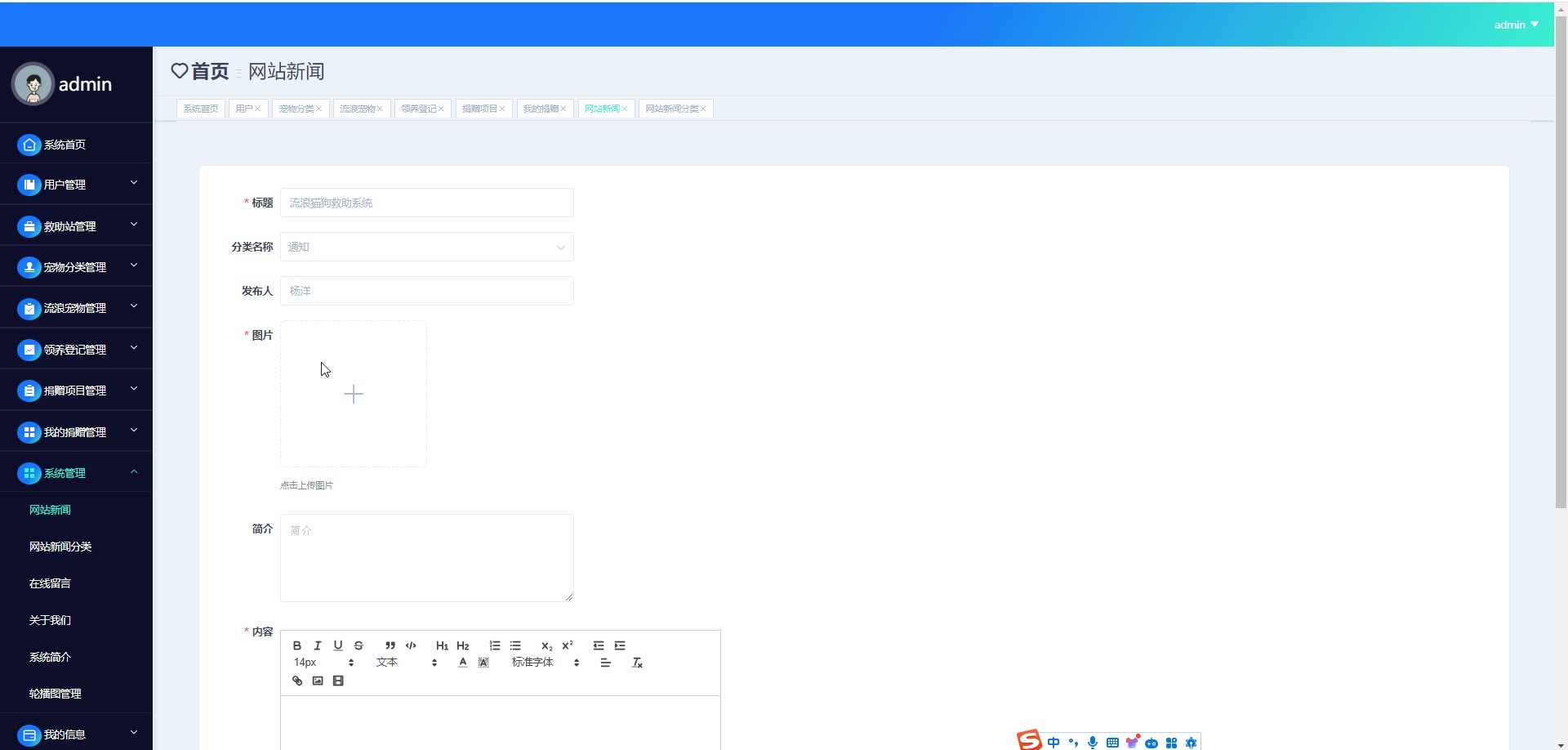Close the 我的捐赠 tab
Image resolution: width=1568 pixels, height=750 pixels.
coord(563,109)
